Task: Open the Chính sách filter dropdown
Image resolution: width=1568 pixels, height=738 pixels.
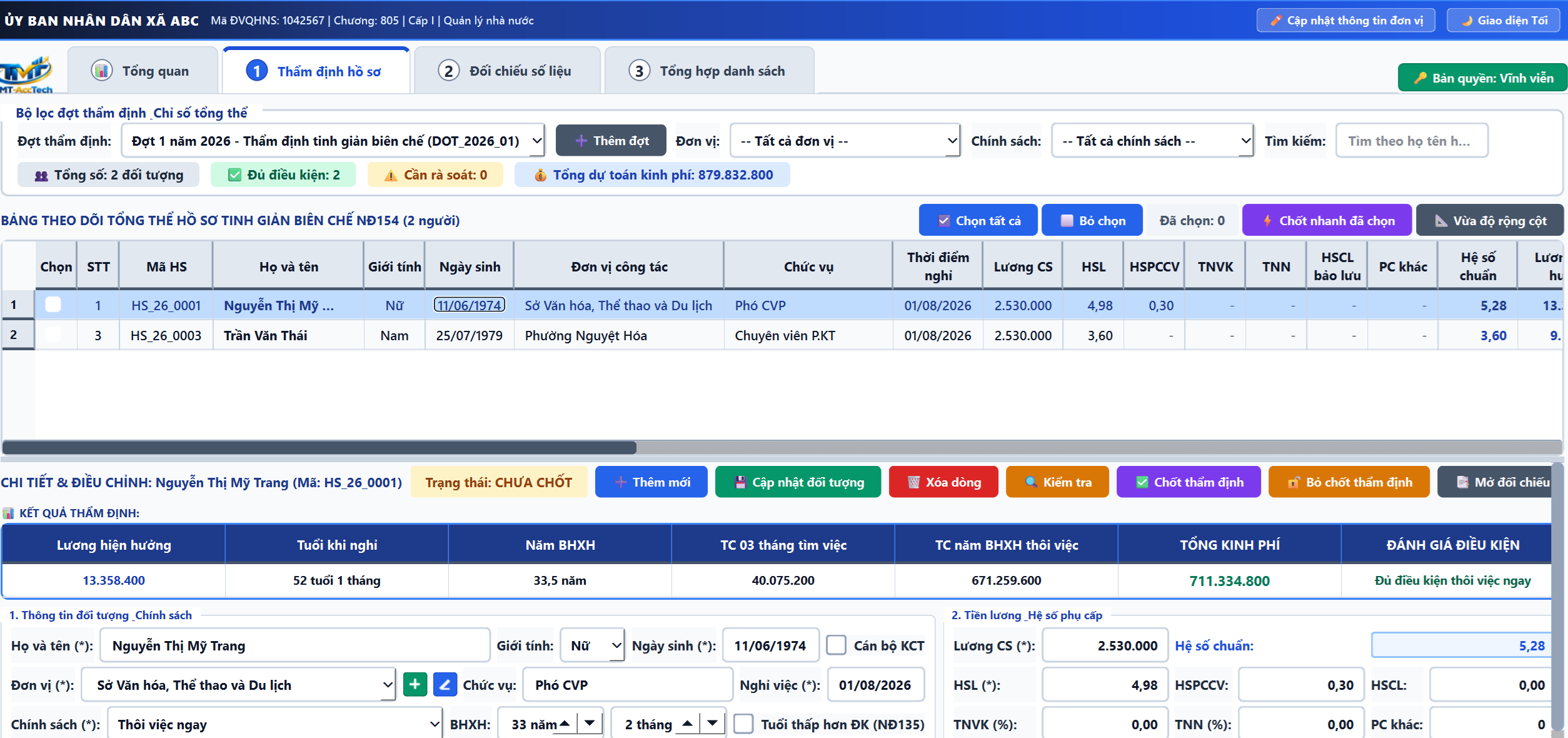Action: [x=1152, y=141]
